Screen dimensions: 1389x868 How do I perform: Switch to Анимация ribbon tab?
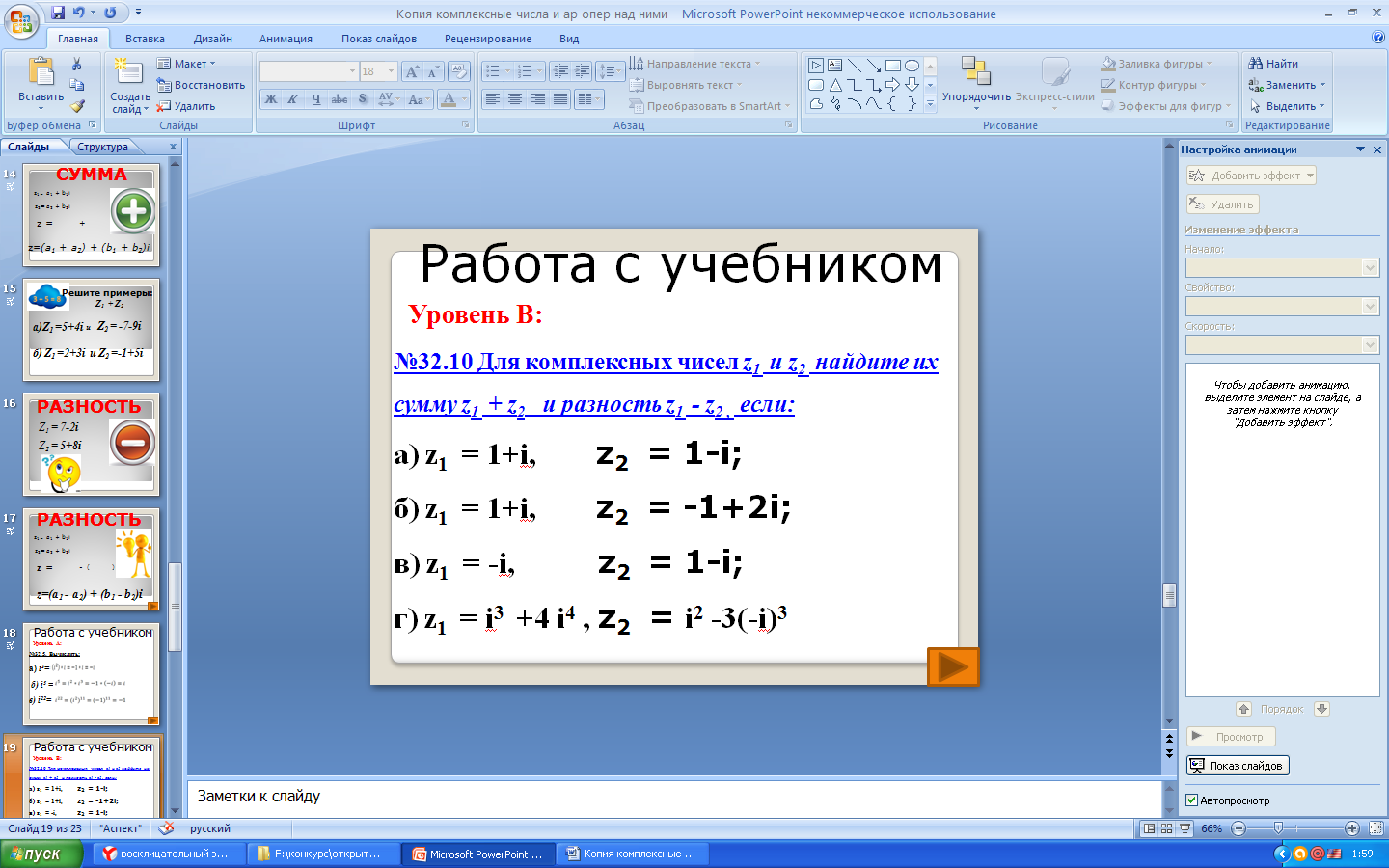click(286, 39)
